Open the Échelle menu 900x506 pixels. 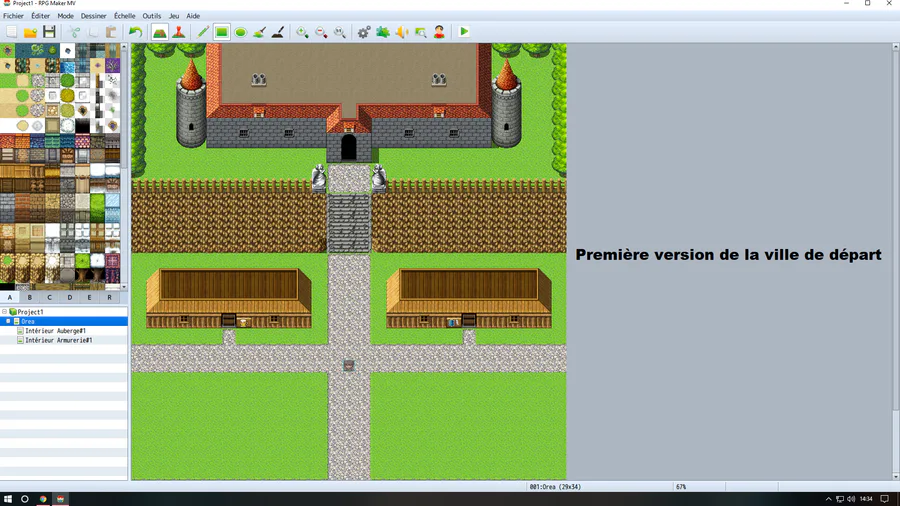[125, 16]
